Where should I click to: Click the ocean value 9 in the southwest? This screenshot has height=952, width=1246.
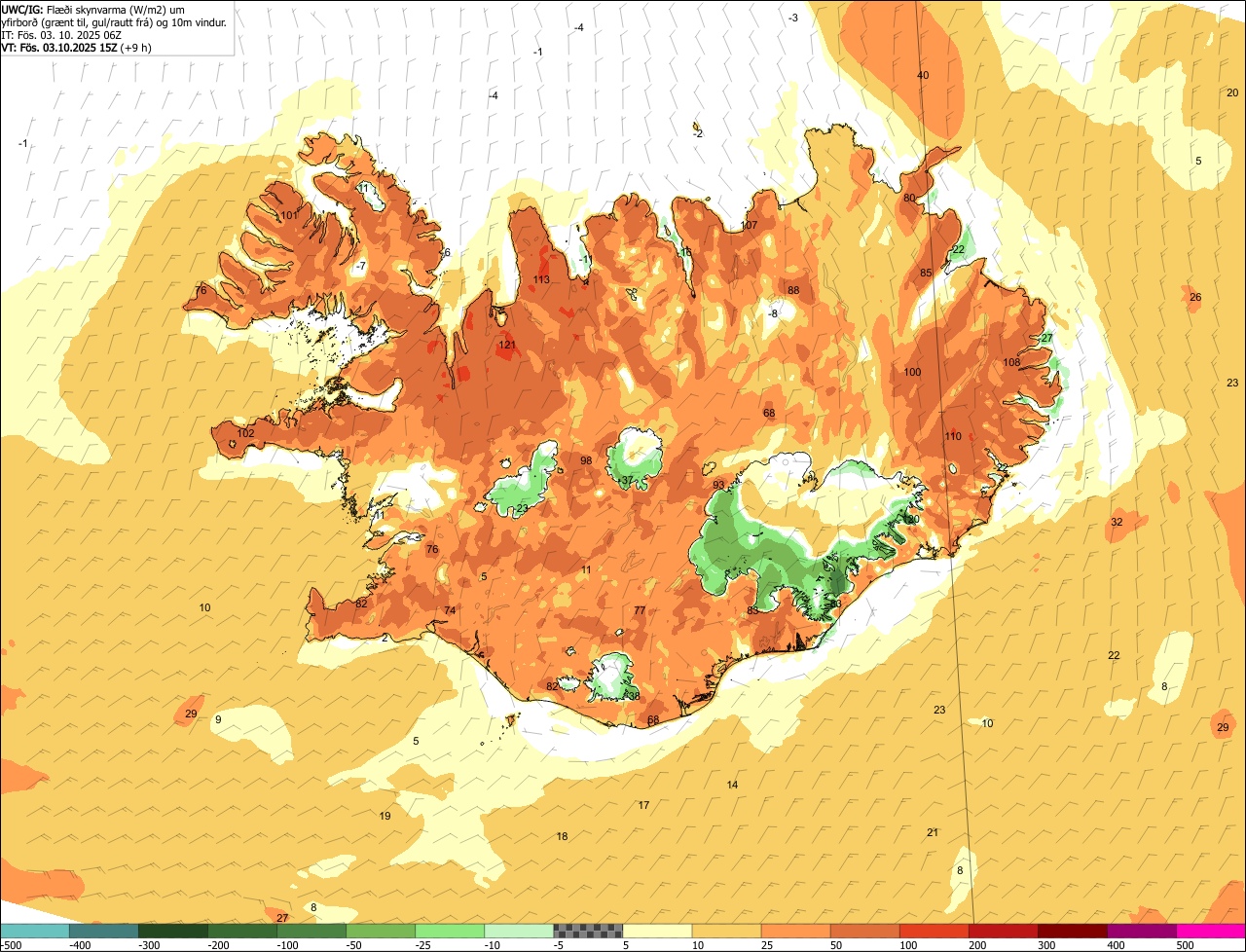point(218,719)
